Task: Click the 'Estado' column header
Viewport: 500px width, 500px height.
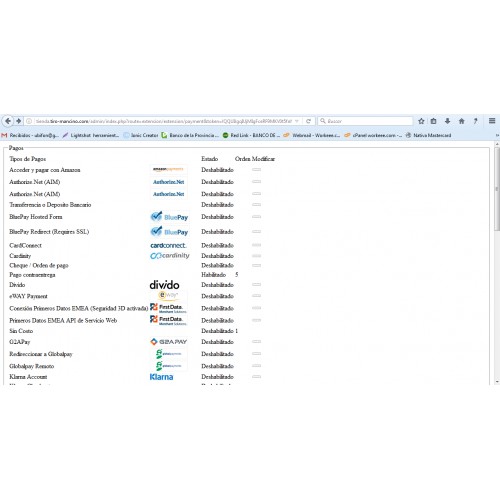Action: point(210,159)
